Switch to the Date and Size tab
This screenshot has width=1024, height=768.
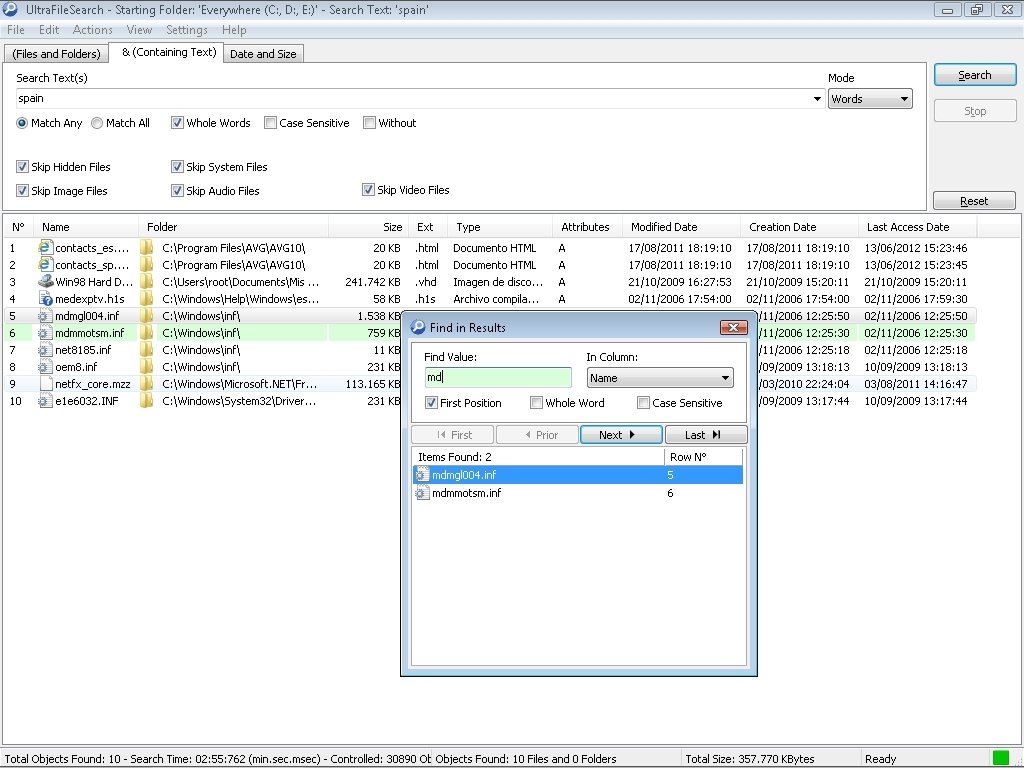(263, 54)
